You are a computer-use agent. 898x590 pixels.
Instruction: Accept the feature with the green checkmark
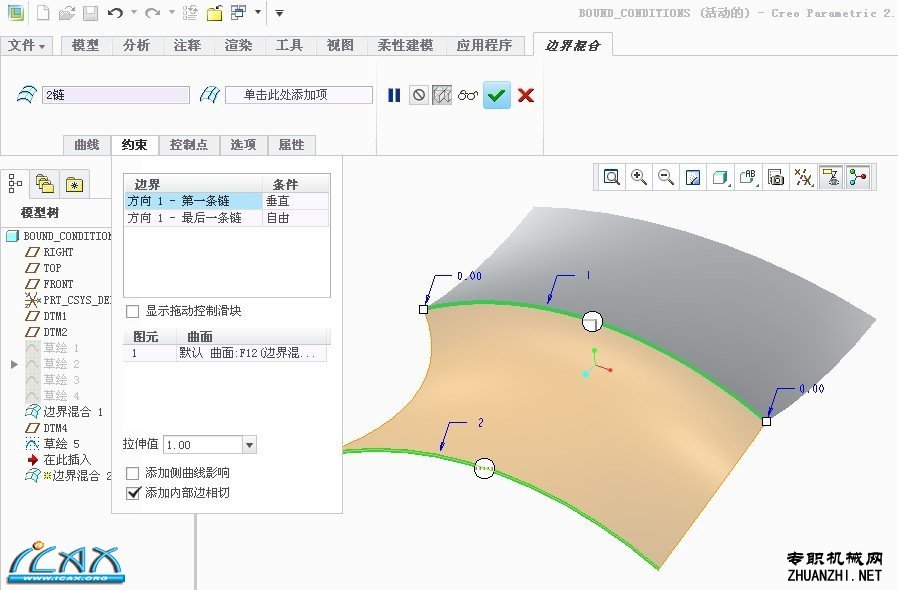[497, 95]
